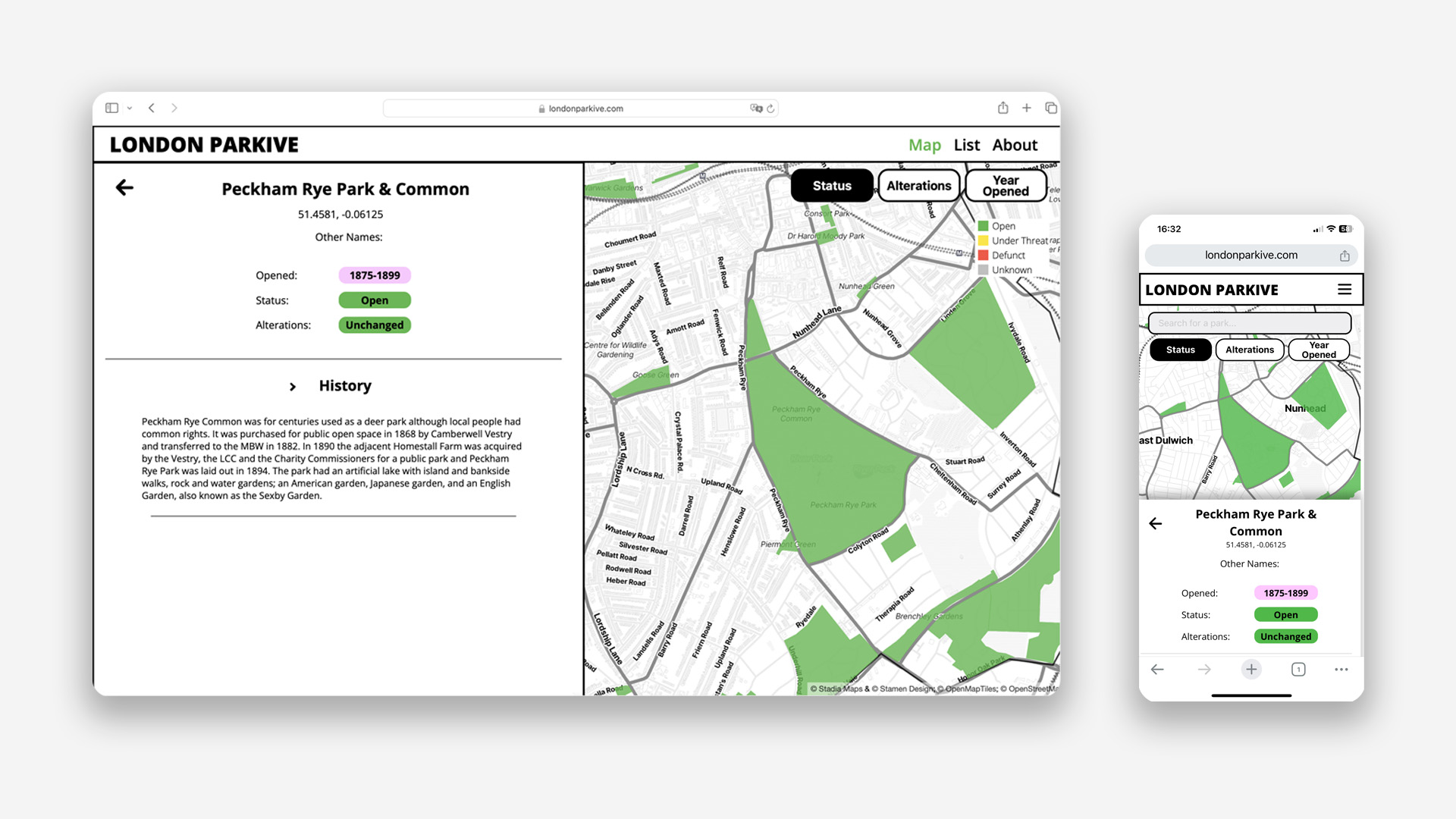Viewport: 1456px width, 819px height.
Task: Open mobile browser three-dots menu
Action: [x=1341, y=670]
